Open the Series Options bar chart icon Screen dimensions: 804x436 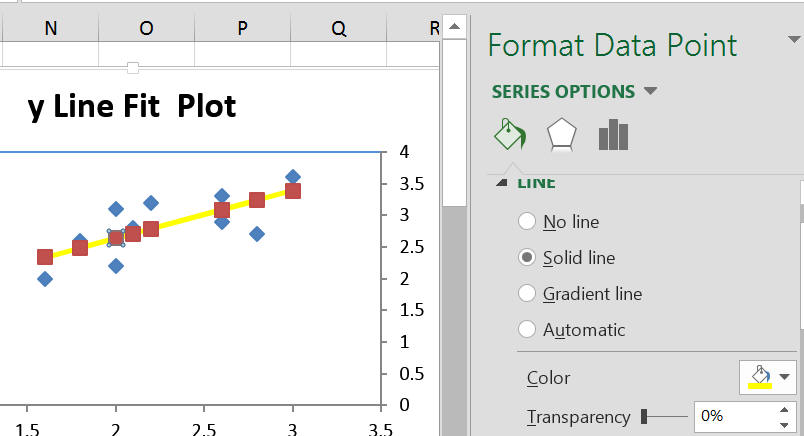[x=613, y=135]
